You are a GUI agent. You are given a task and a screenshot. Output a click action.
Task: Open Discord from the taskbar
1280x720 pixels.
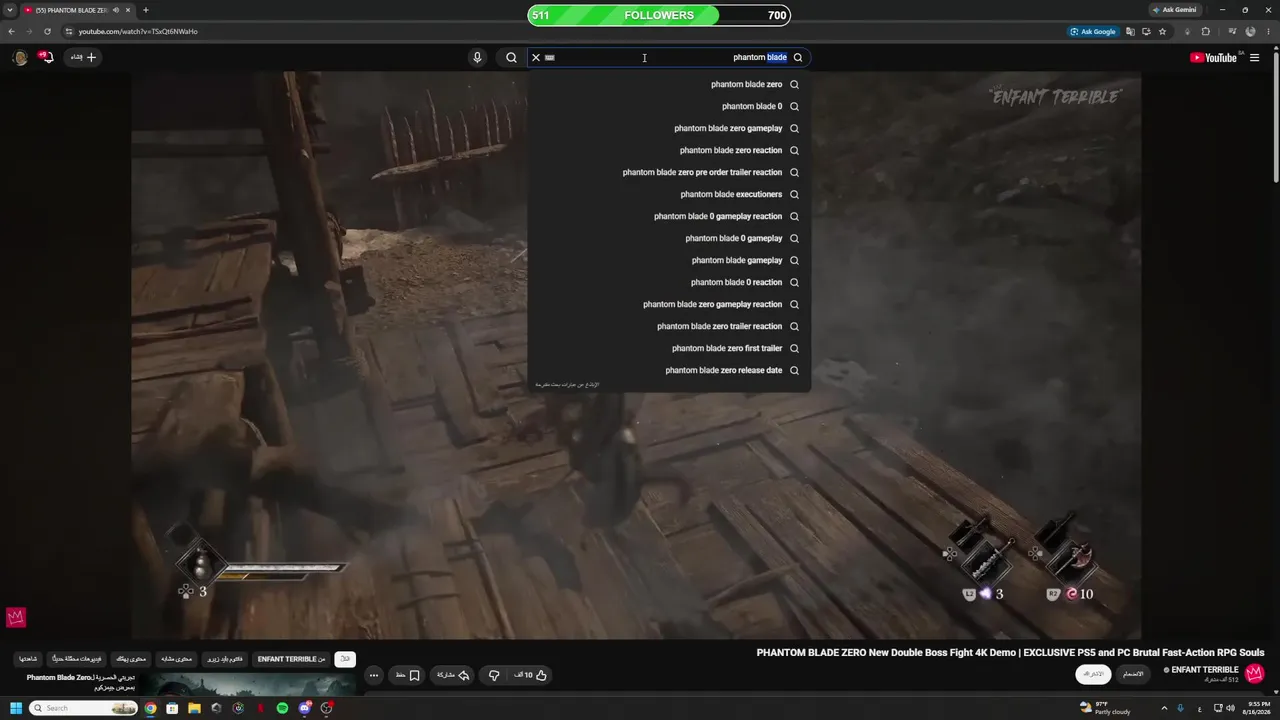305,708
